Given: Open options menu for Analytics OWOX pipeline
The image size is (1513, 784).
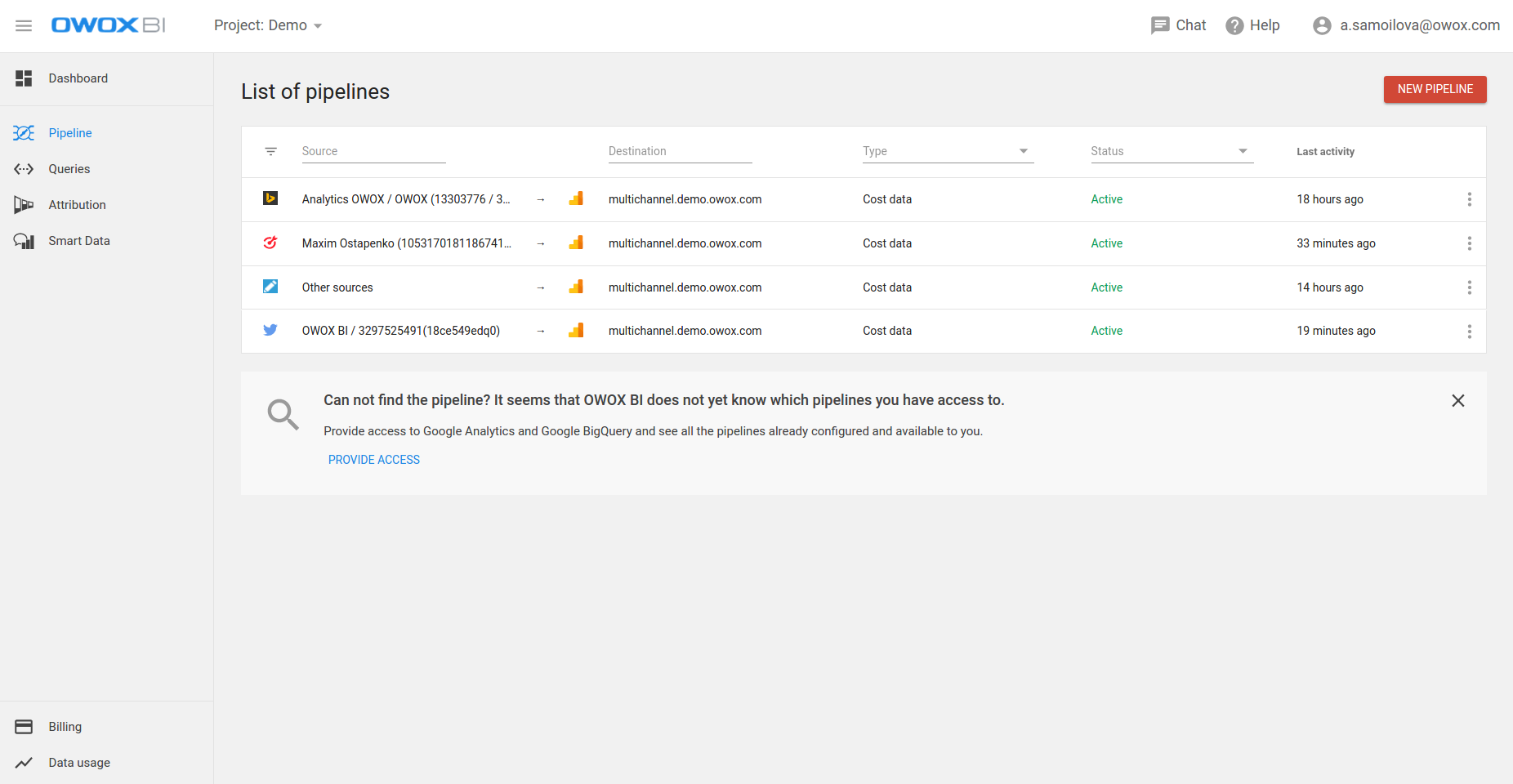Looking at the screenshot, I should [x=1469, y=199].
